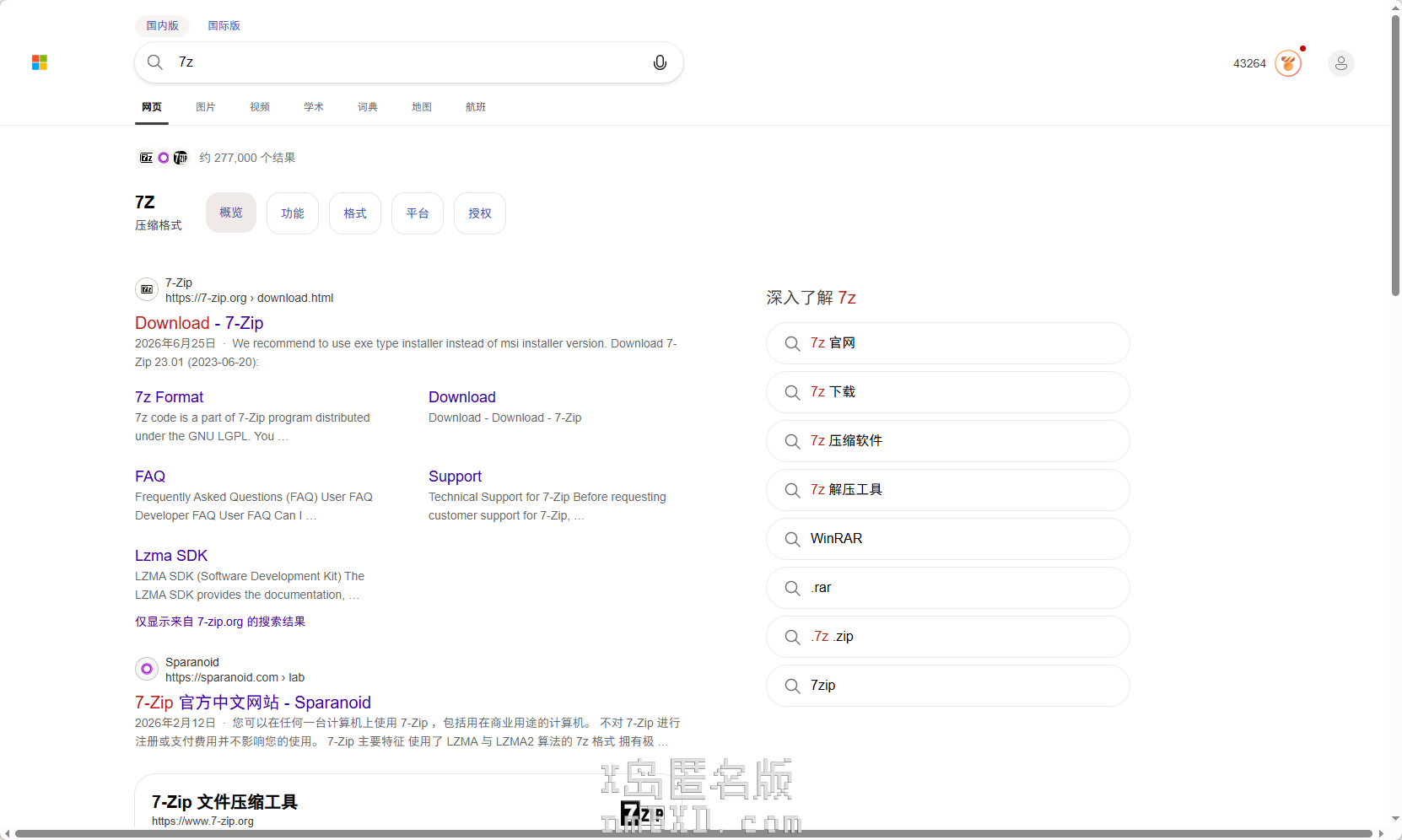The image size is (1402, 840).
Task: Open the Support sublink
Action: (455, 477)
